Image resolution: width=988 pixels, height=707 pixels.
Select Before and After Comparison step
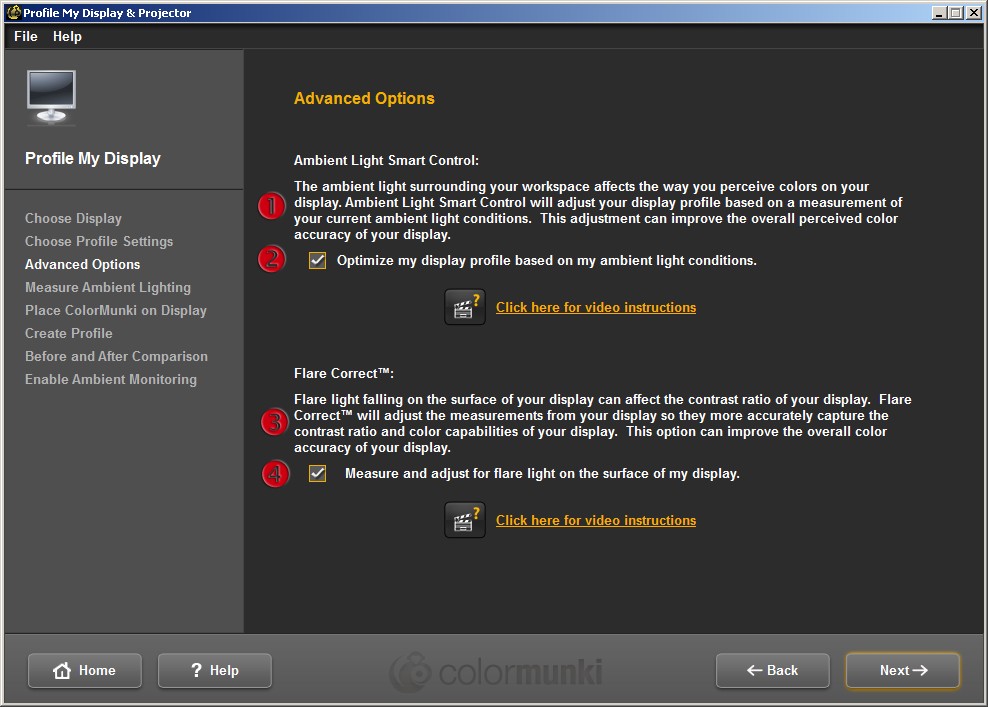point(117,357)
